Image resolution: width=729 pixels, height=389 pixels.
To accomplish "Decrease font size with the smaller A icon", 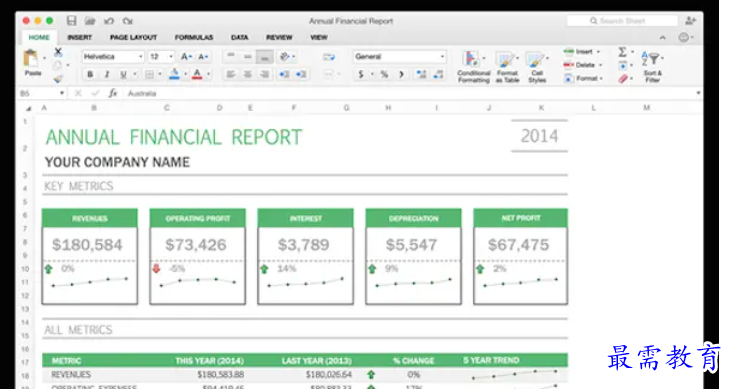I will pyautogui.click(x=203, y=56).
